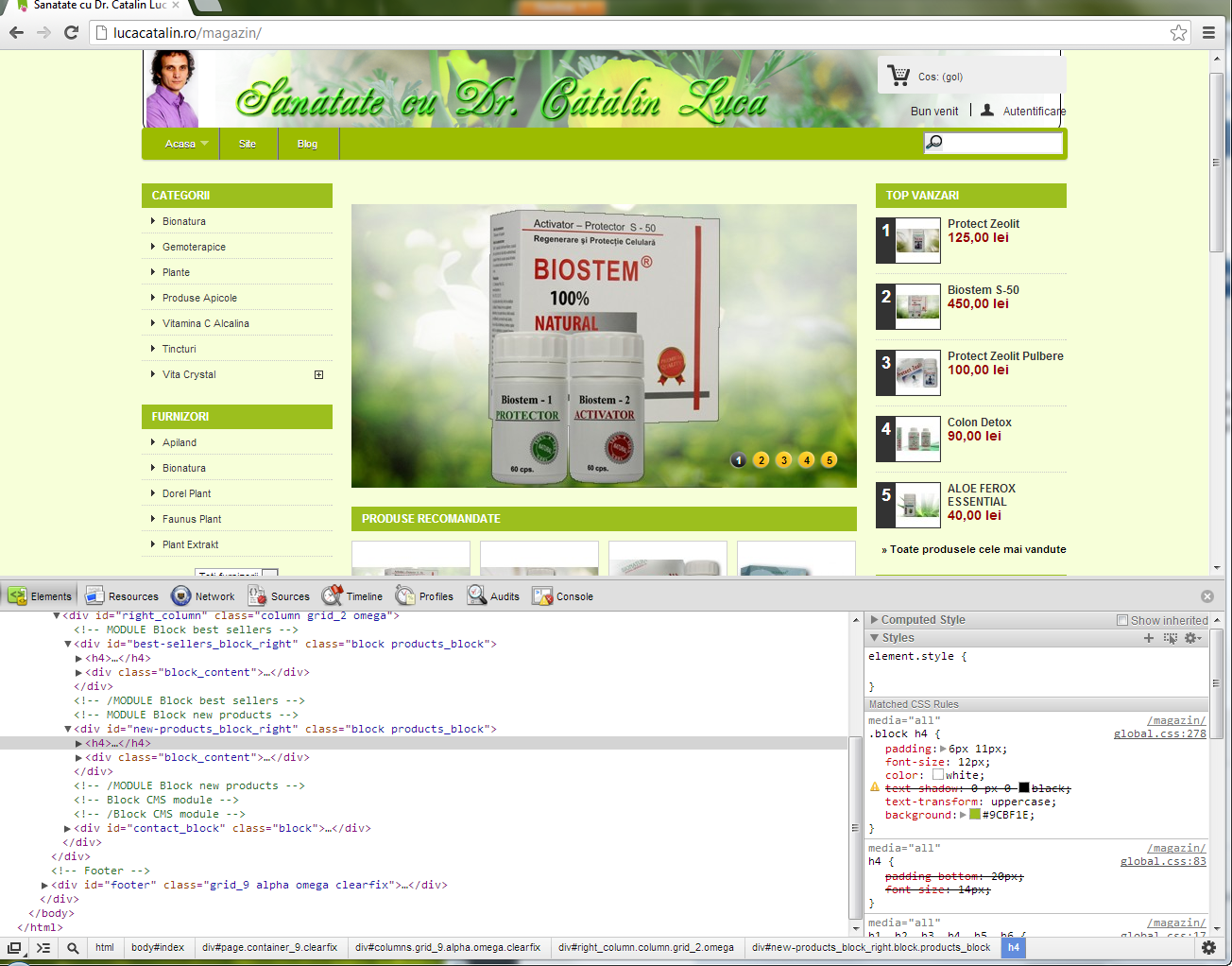
Task: Expand the Vita Crystal category plus icon
Action: pos(318,374)
